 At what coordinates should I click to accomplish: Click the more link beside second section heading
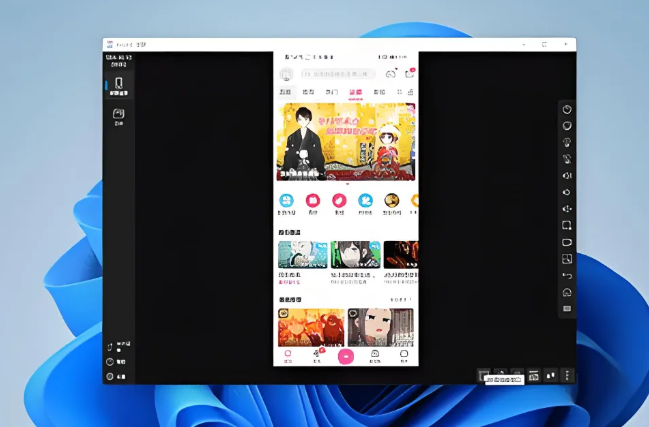401,300
